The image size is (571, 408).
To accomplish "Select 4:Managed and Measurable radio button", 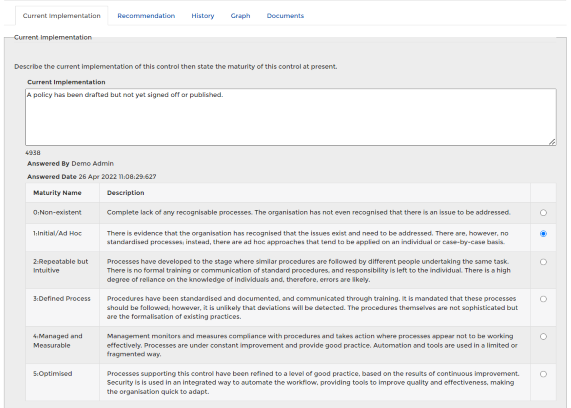I will pyautogui.click(x=543, y=337).
